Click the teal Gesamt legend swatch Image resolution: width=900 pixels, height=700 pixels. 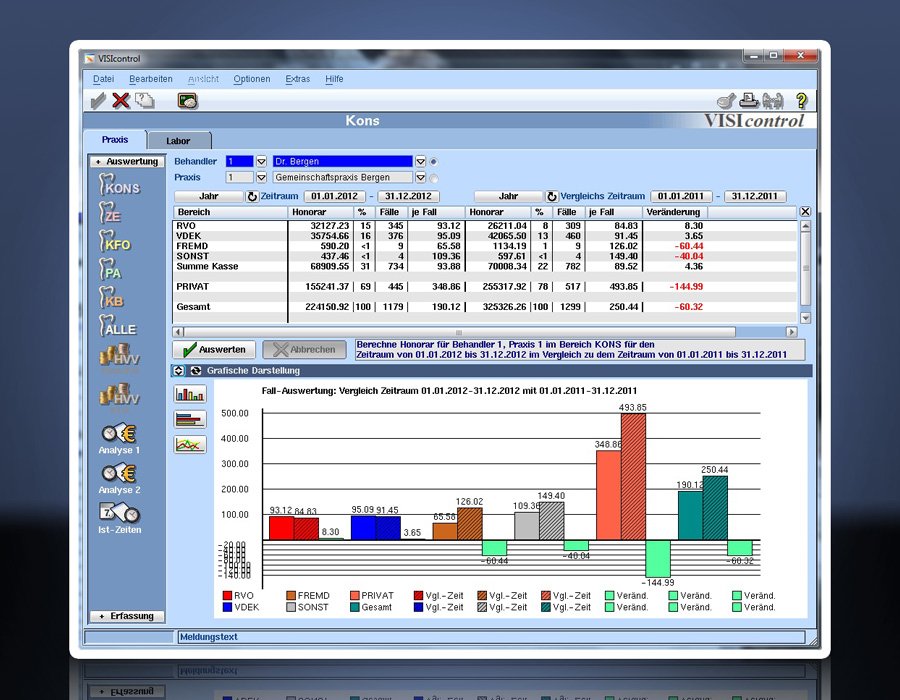(x=355, y=607)
